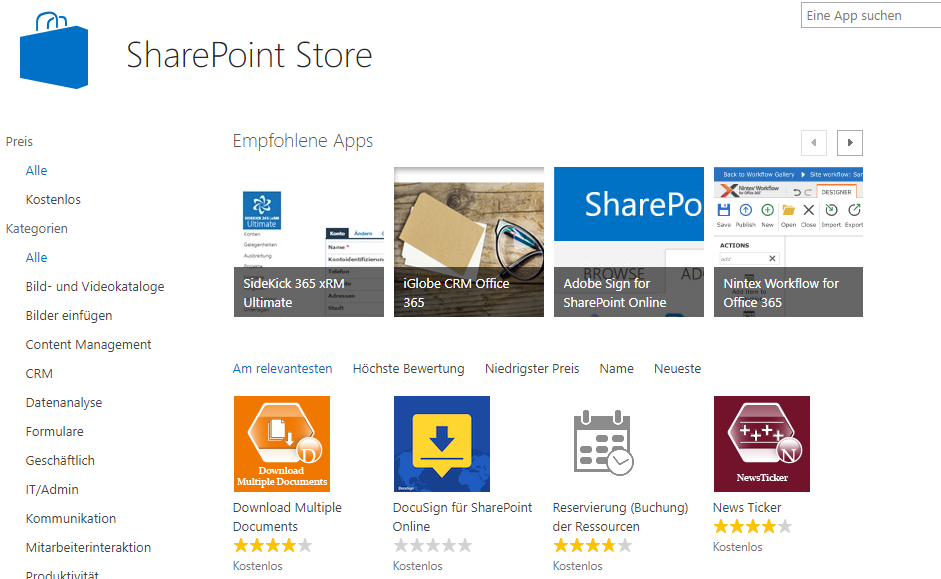This screenshot has height=579, width=941.
Task: Click the Eine App suchen search field
Action: point(868,16)
